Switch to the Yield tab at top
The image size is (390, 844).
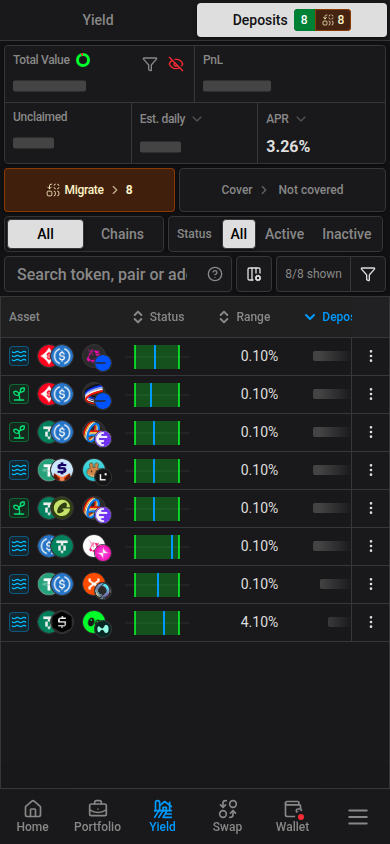(98, 20)
